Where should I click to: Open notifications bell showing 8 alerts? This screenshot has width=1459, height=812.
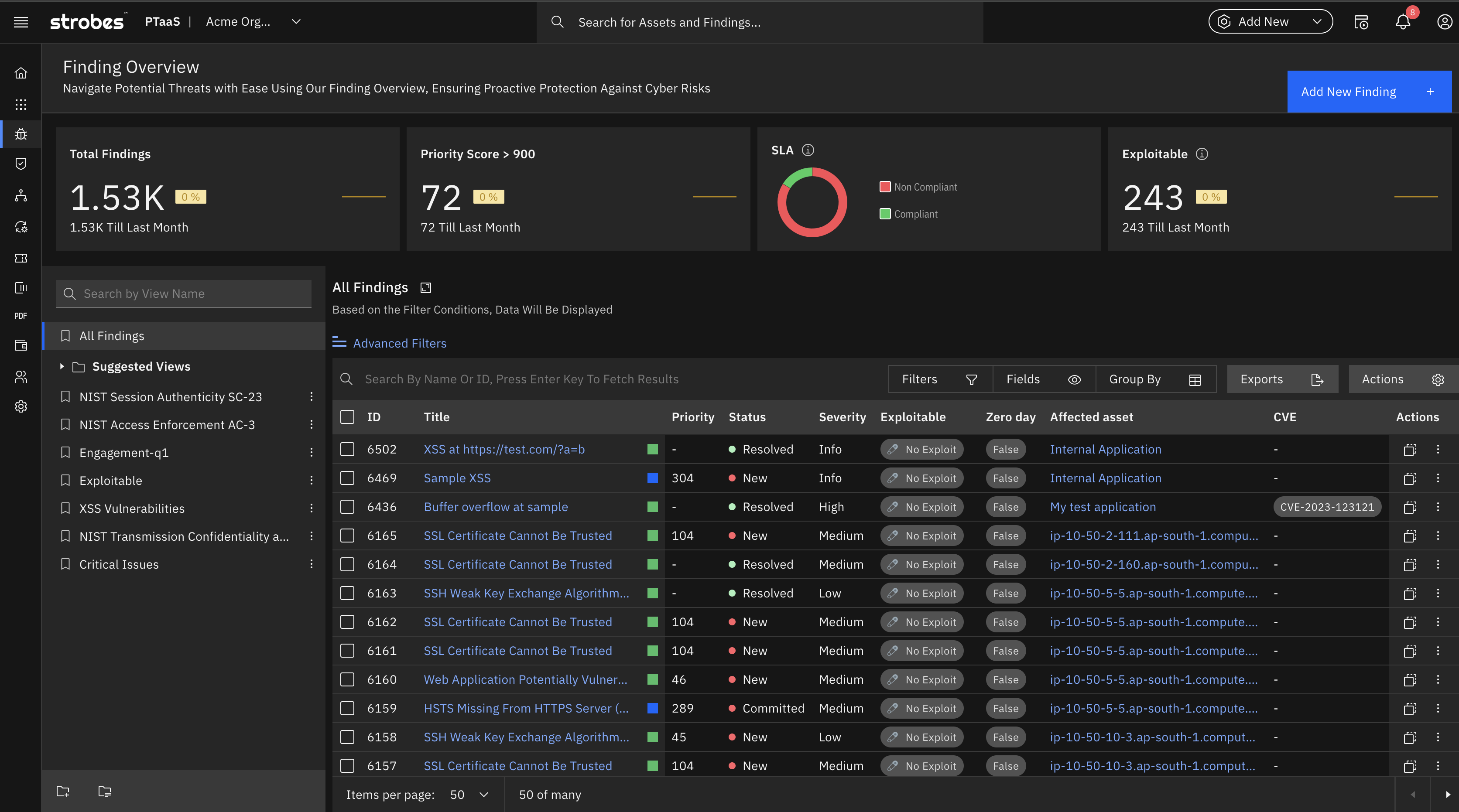tap(1402, 21)
